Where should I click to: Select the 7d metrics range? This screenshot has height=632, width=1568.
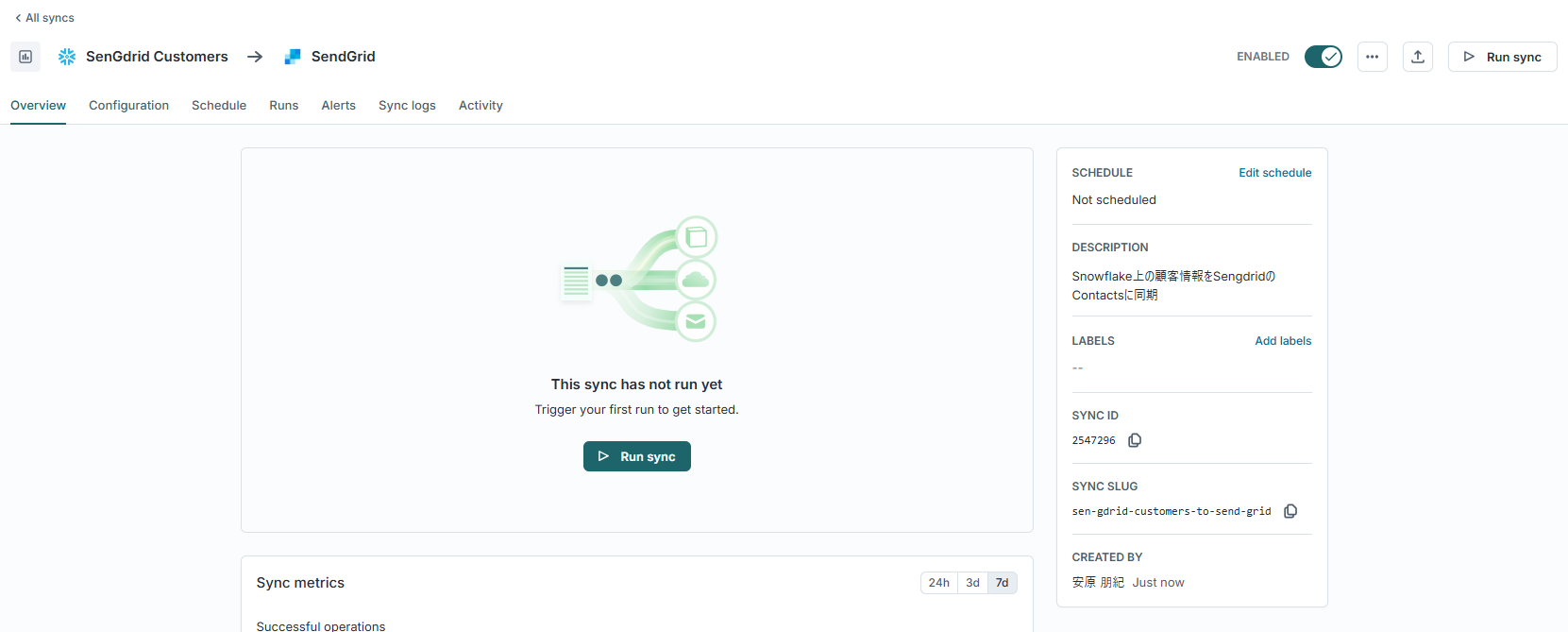1003,583
